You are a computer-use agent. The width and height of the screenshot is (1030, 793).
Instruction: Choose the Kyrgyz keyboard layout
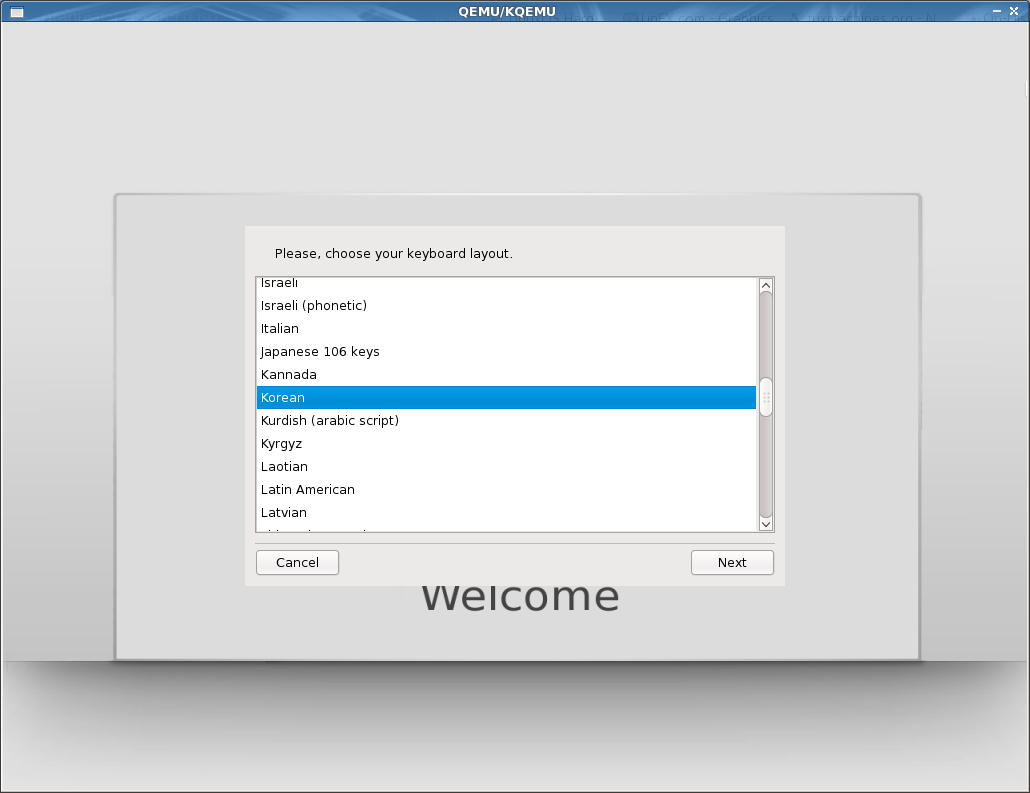[x=506, y=443]
